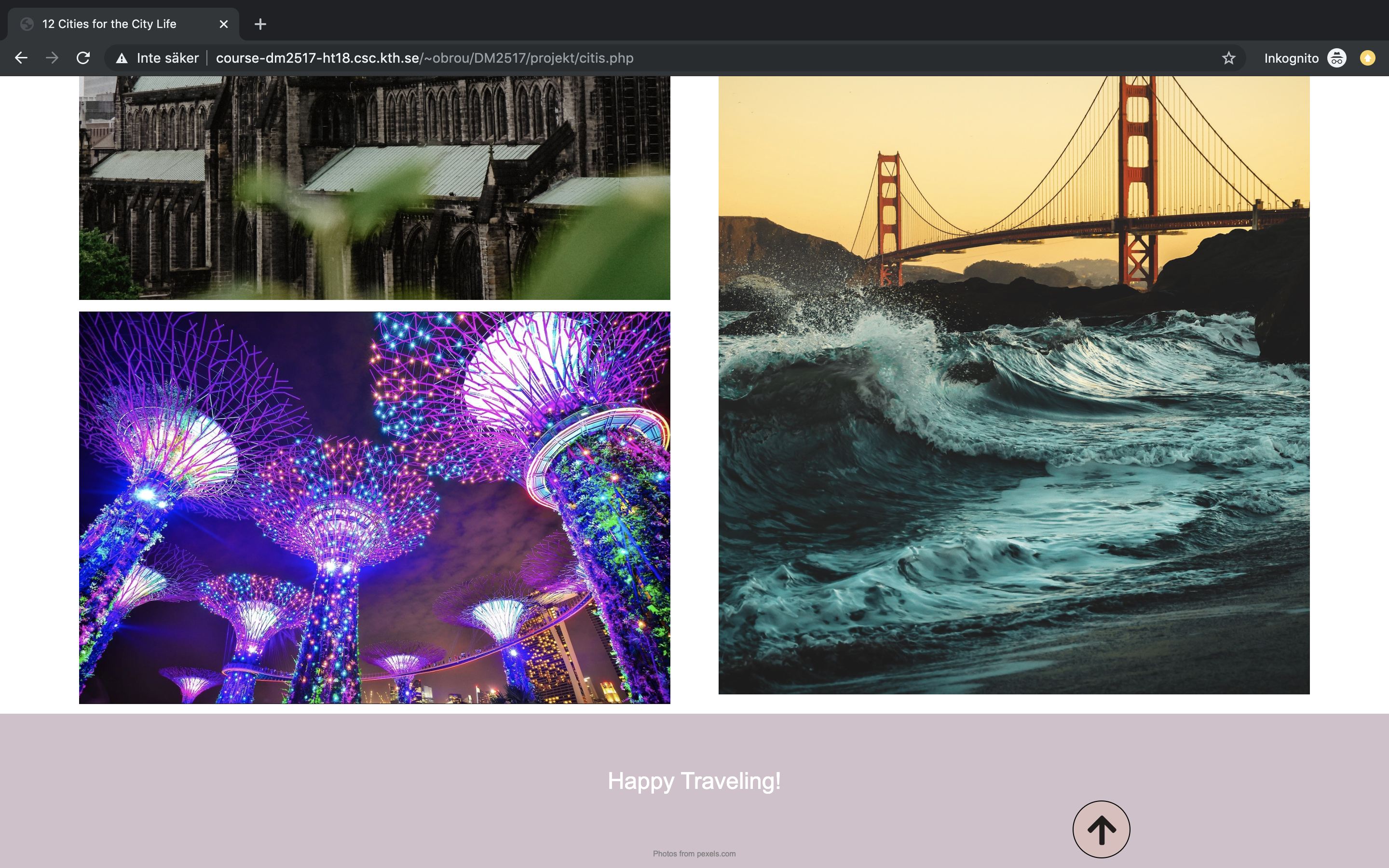The image size is (1389, 868).
Task: Click the scroll-to-top arrow button
Action: point(1100,829)
